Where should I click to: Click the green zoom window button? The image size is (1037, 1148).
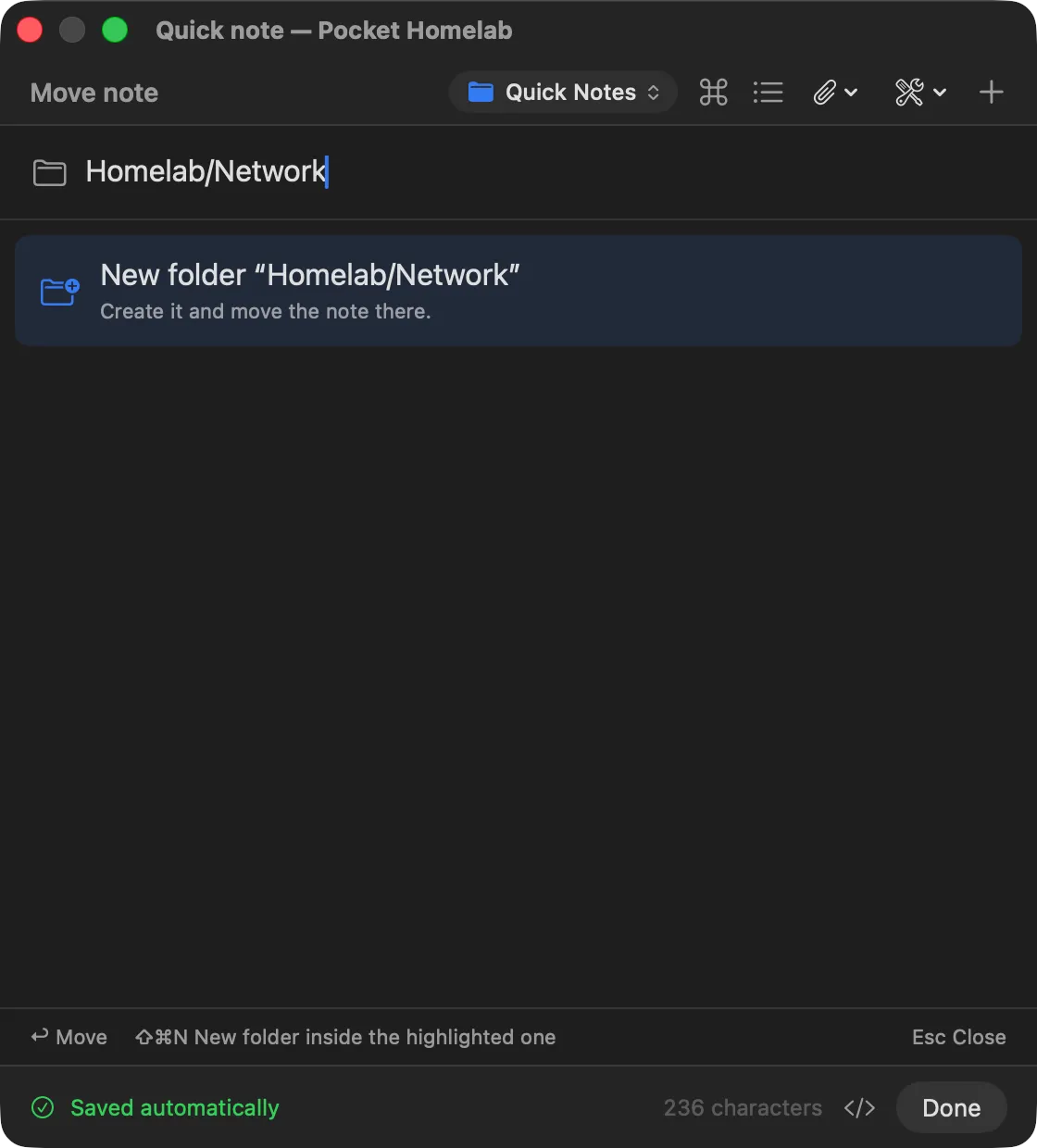click(115, 30)
